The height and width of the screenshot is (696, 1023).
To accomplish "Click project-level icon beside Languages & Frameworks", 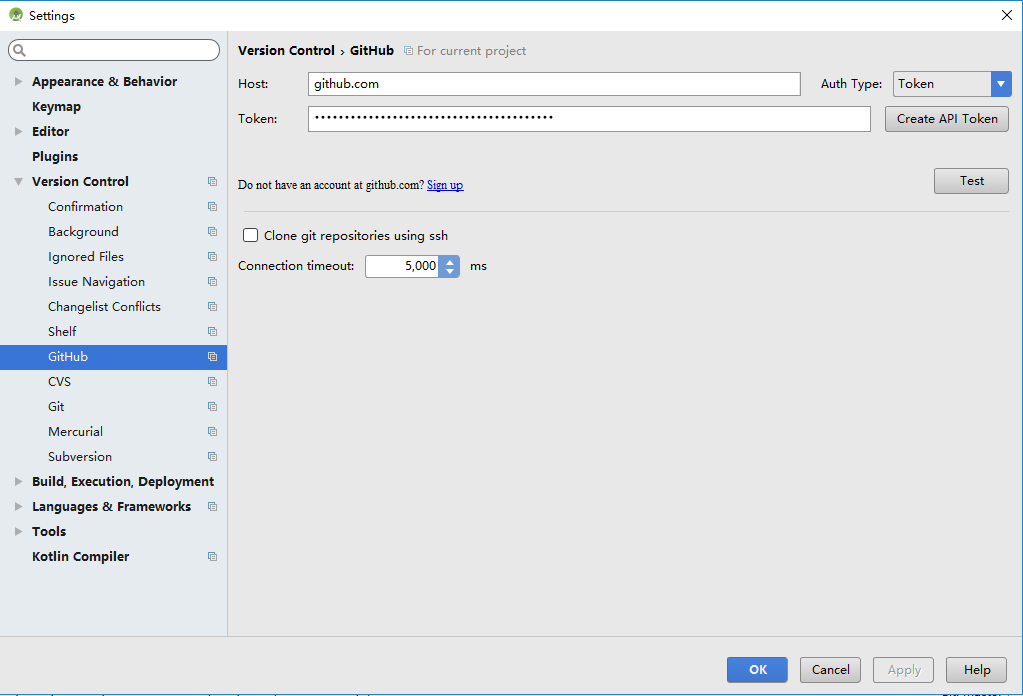I will tap(212, 506).
